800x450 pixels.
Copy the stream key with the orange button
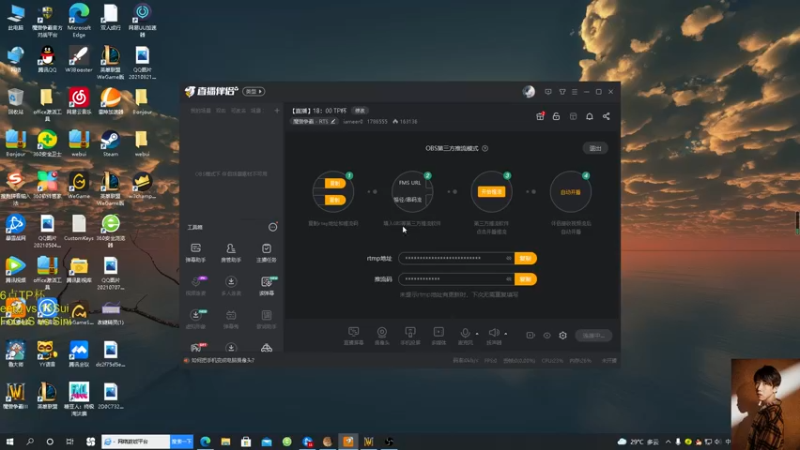click(x=526, y=279)
